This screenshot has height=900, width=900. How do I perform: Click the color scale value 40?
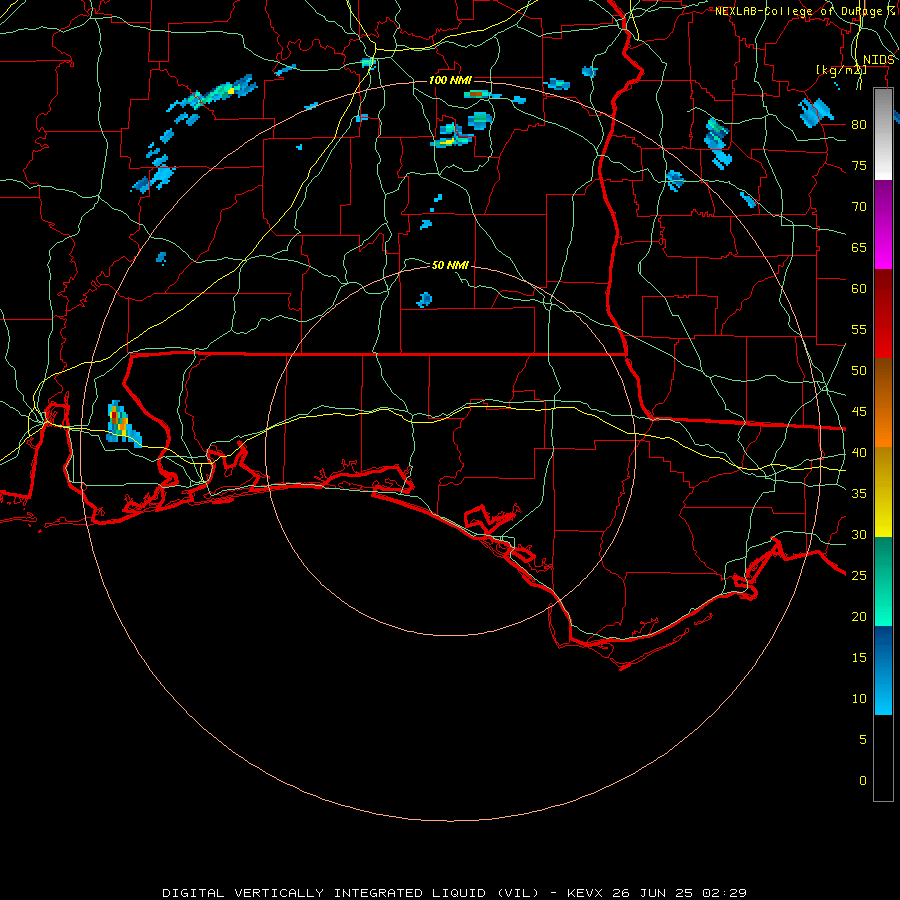(859, 452)
